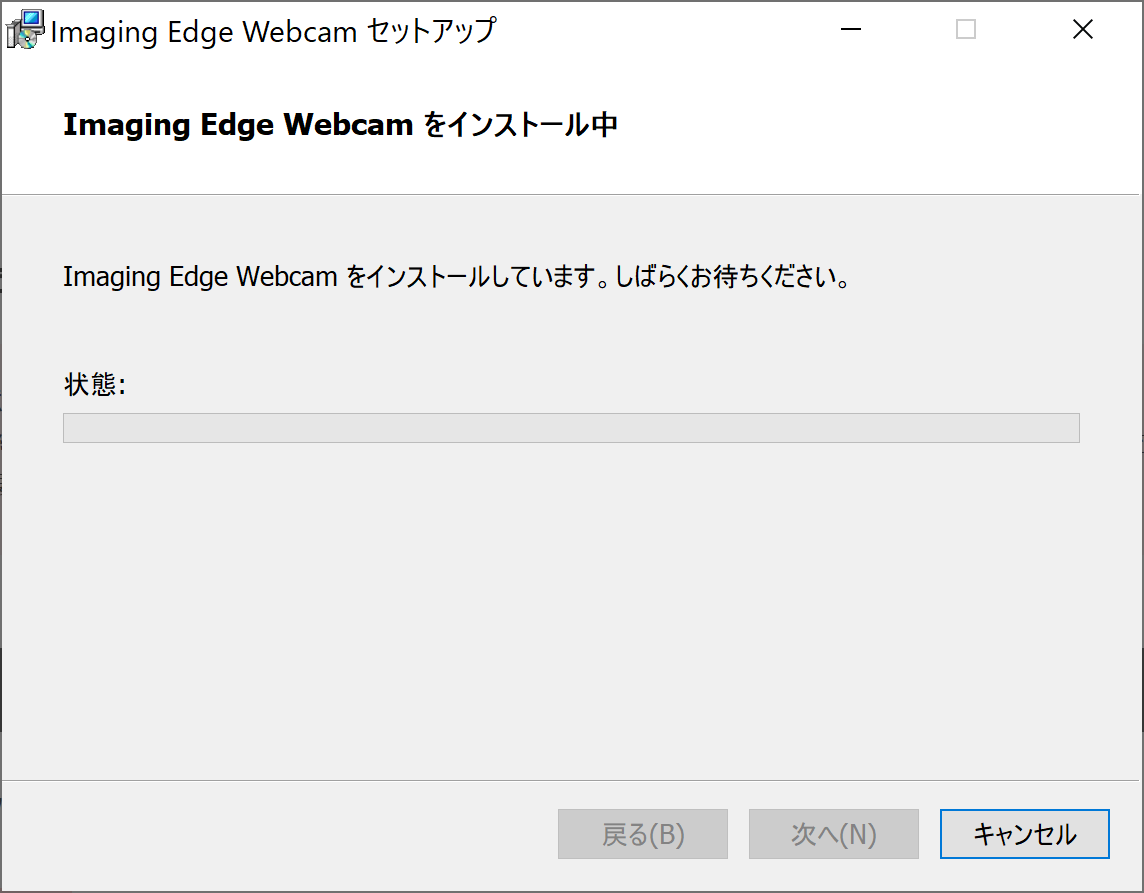Image resolution: width=1144 pixels, height=893 pixels.
Task: Click the 状態: status label
Action: click(x=95, y=384)
